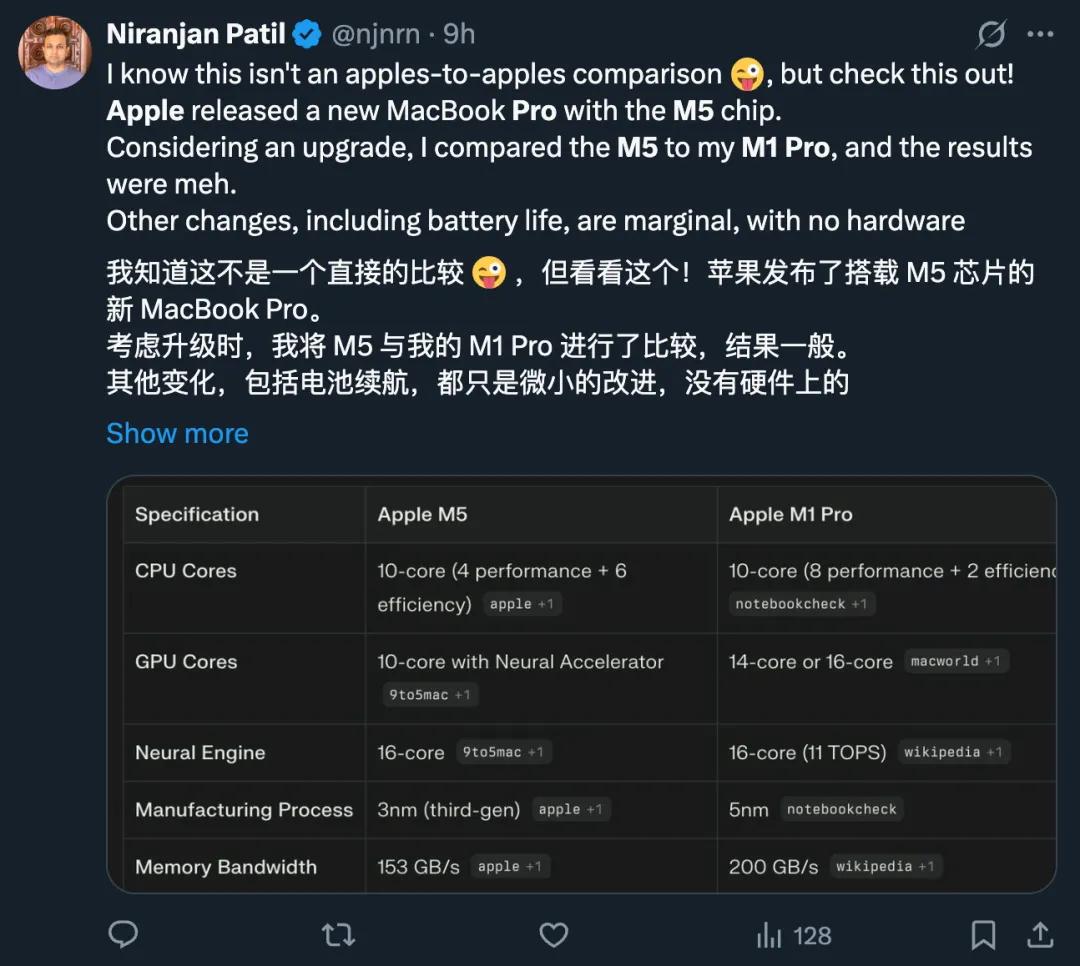Open notebookcheck source chip under M1 Pro CPU
This screenshot has width=1080, height=966.
(x=801, y=604)
